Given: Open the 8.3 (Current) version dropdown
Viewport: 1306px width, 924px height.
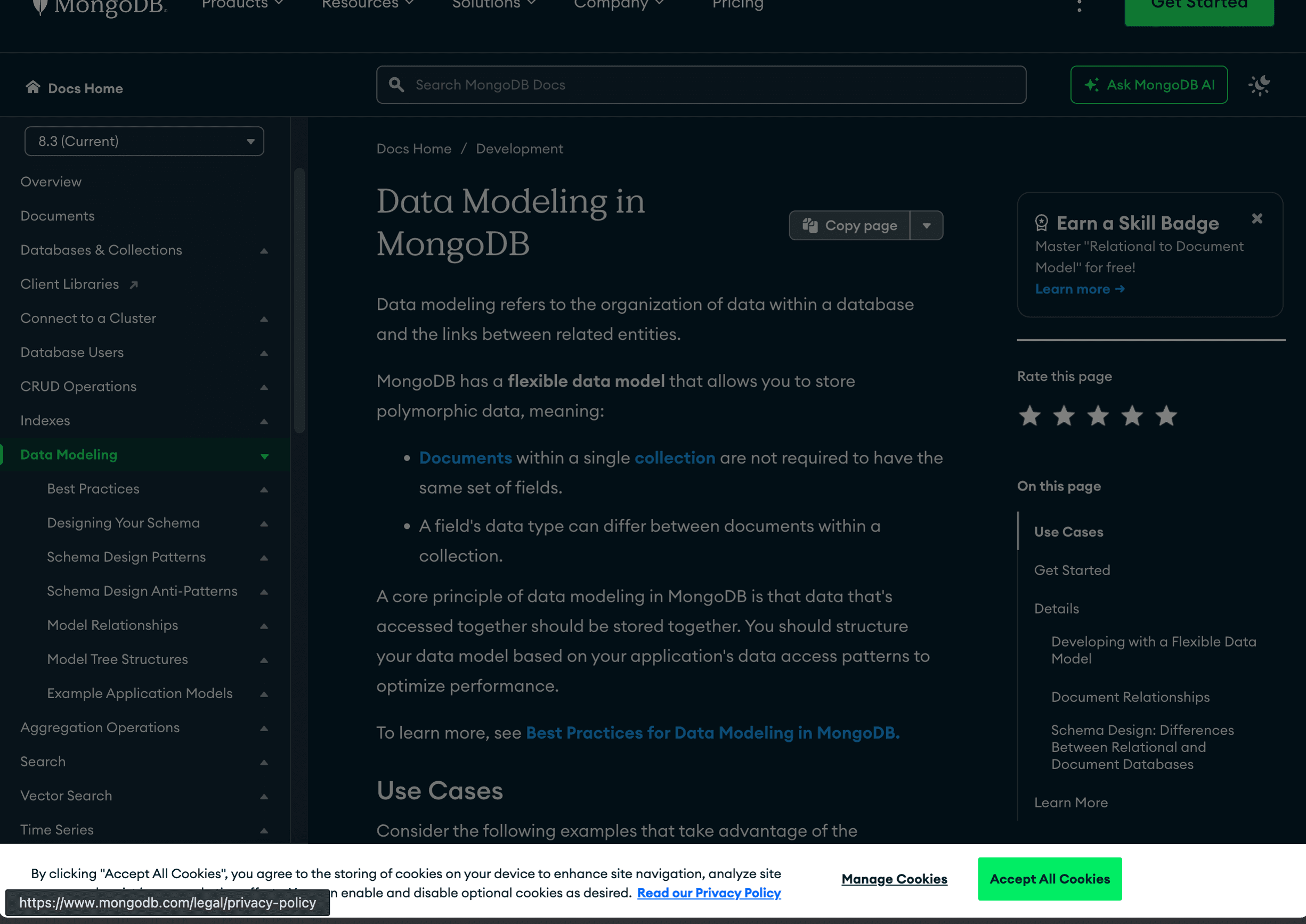Looking at the screenshot, I should 144,141.
